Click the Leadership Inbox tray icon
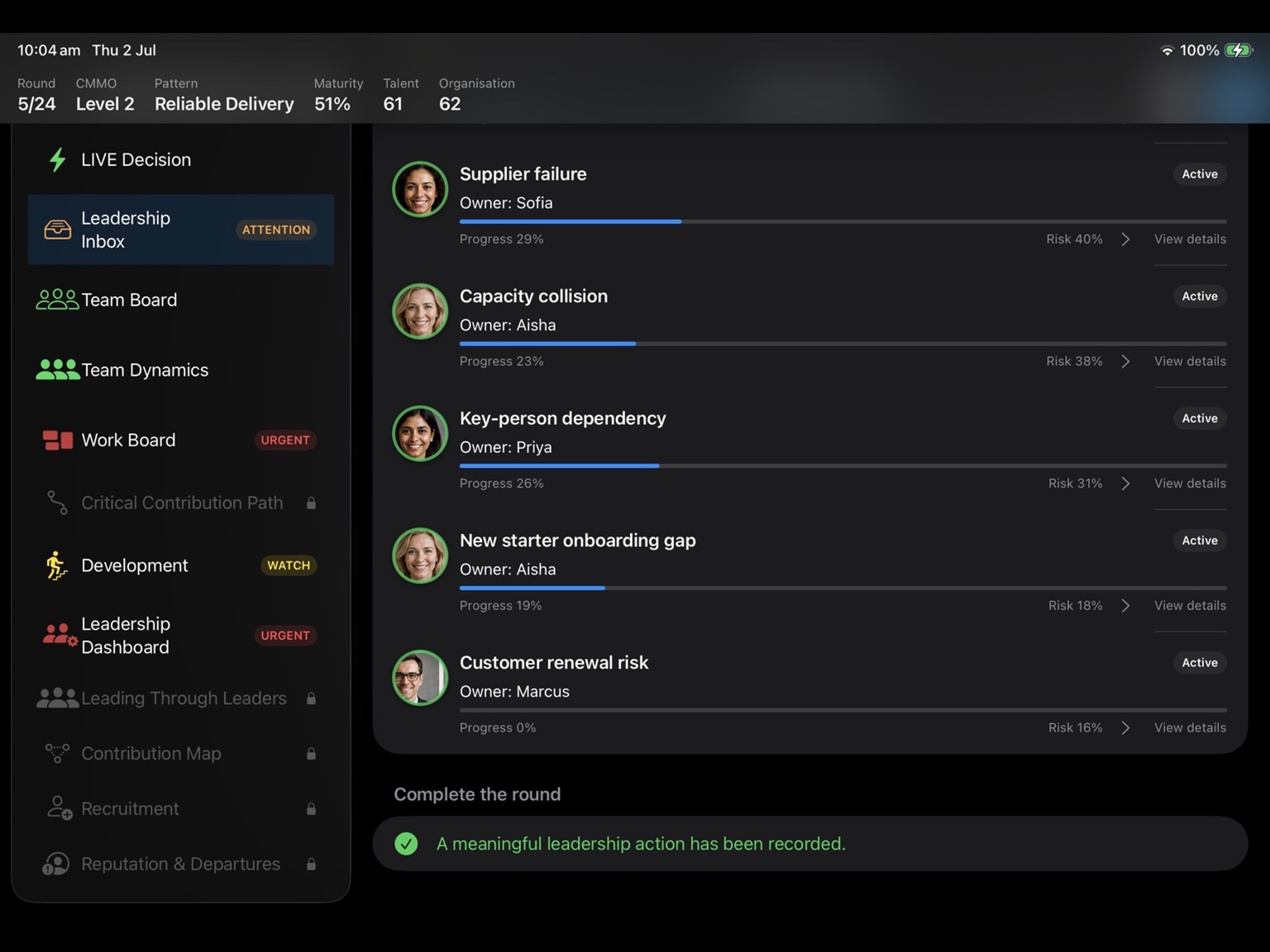 click(x=57, y=229)
